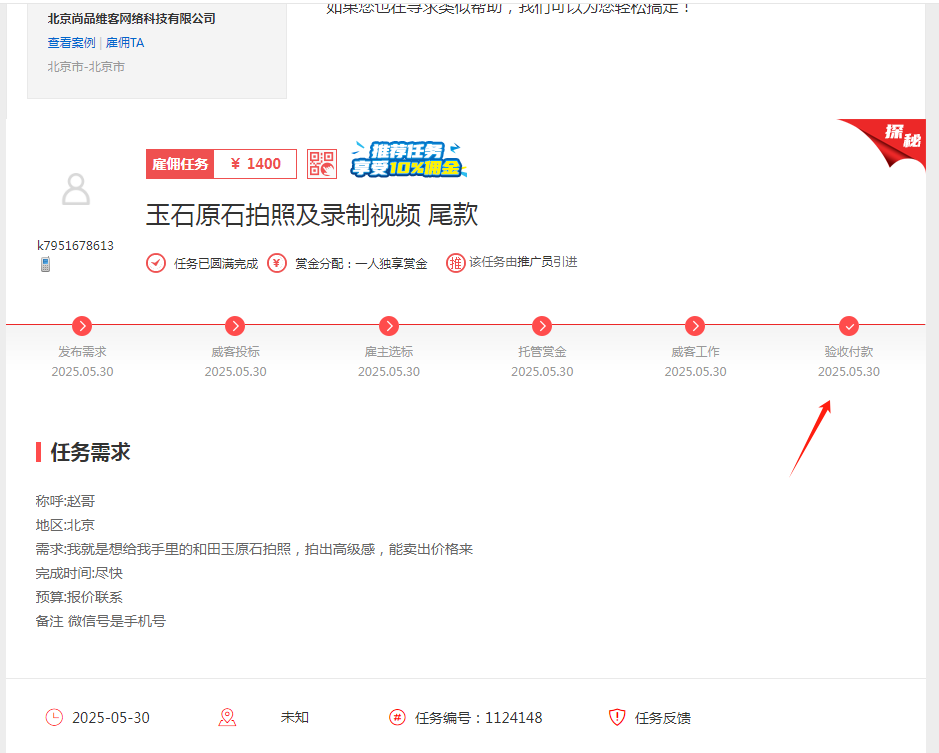Select the 发布需求 step marker
This screenshot has height=753, width=939.
point(82,325)
